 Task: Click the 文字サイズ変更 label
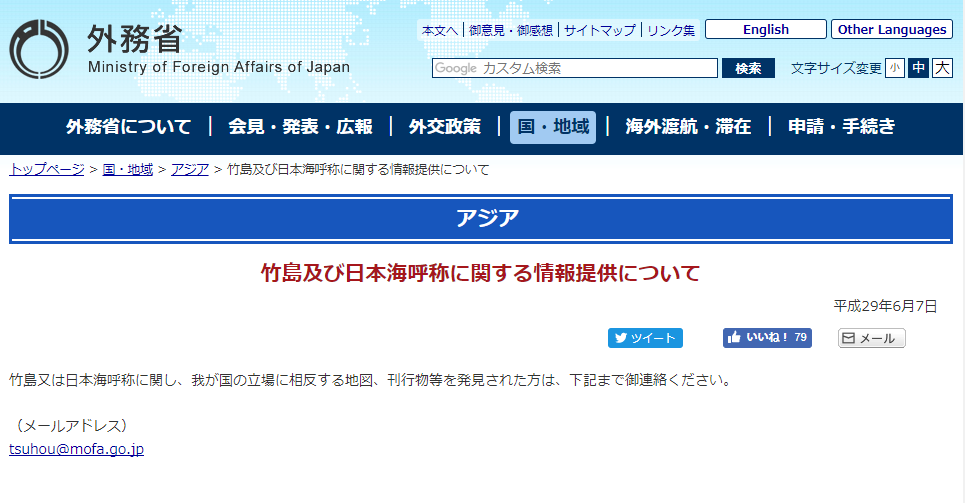pyautogui.click(x=836, y=68)
